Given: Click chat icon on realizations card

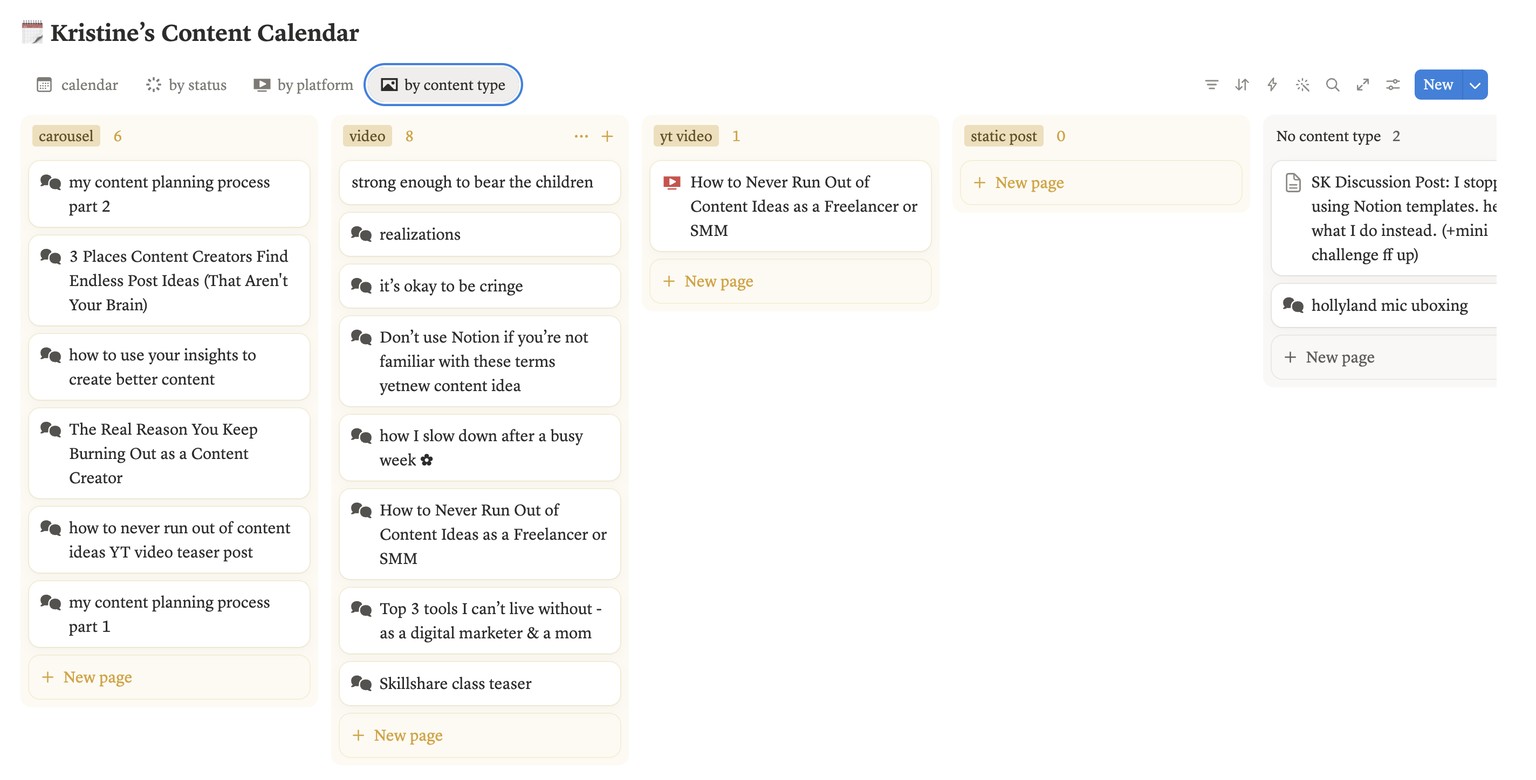Looking at the screenshot, I should pos(361,234).
